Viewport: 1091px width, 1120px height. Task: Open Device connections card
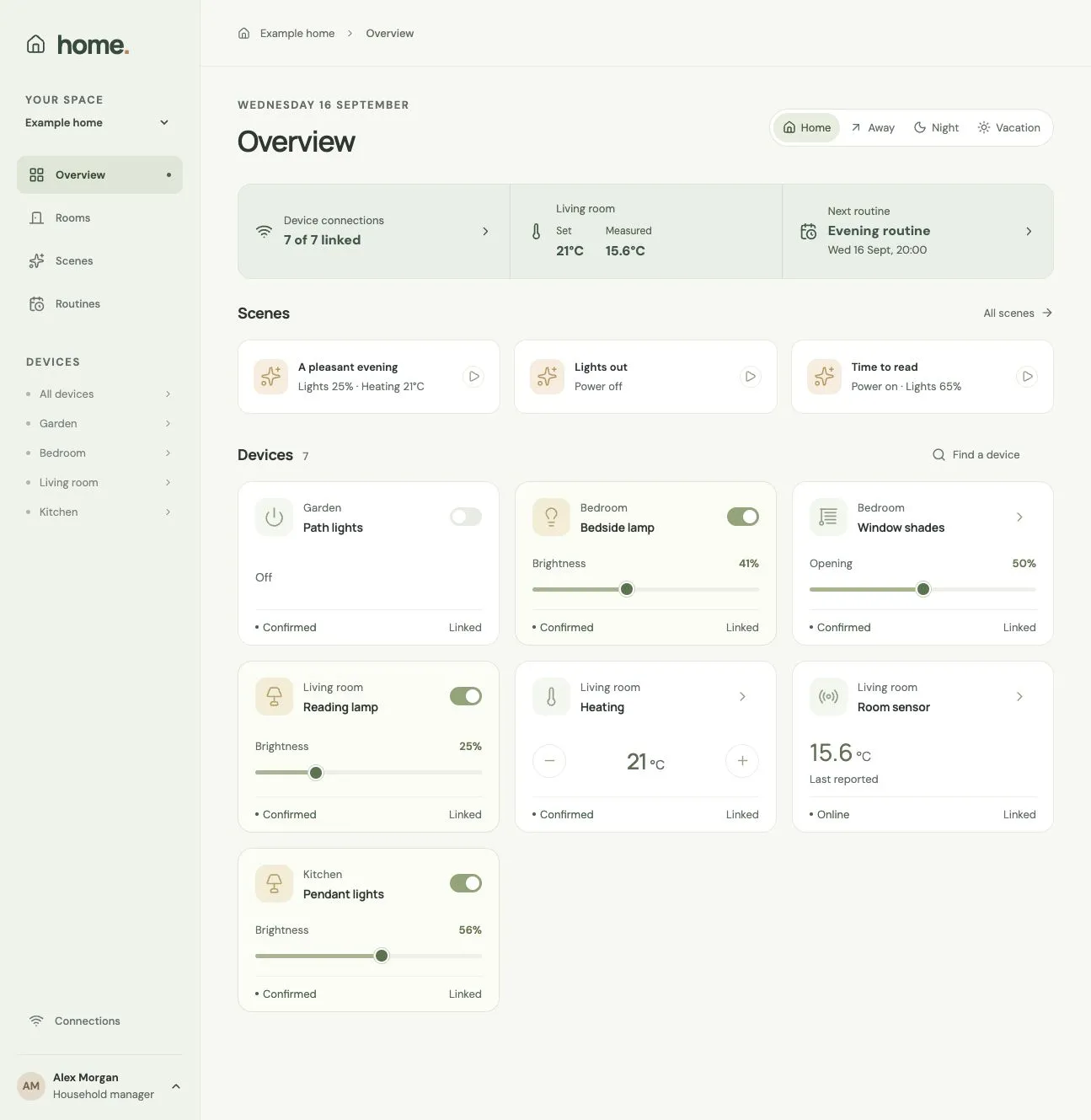374,232
